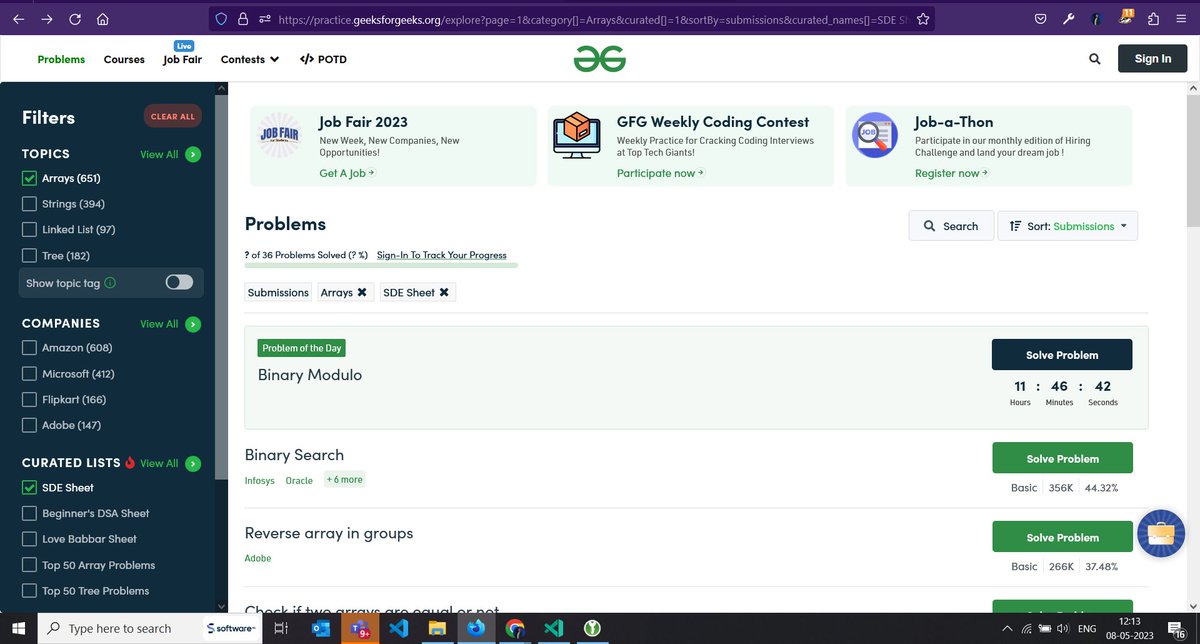Image resolution: width=1200 pixels, height=644 pixels.
Task: Open the browser home page icon
Action: click(x=104, y=19)
